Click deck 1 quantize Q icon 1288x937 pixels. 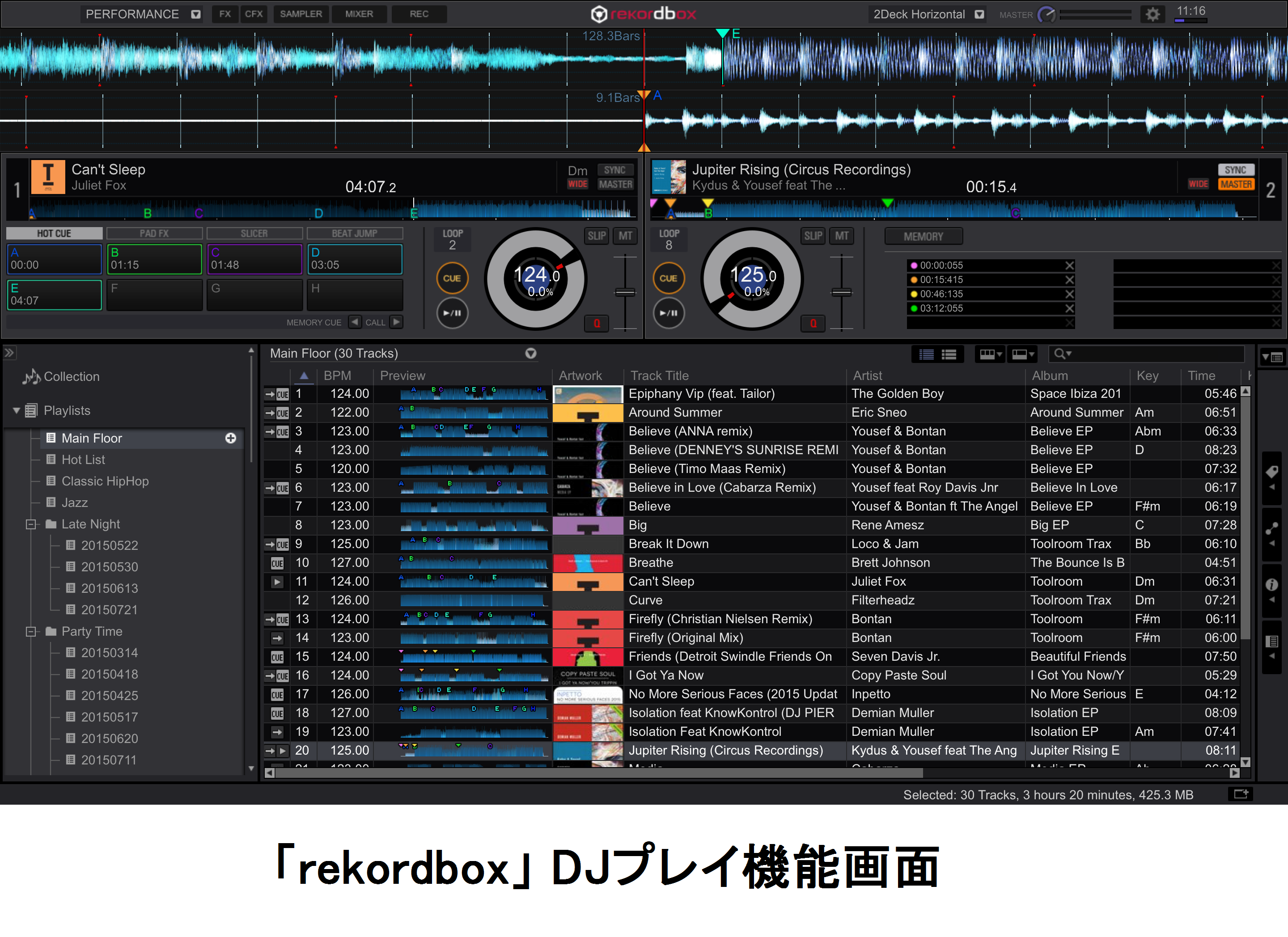[596, 323]
